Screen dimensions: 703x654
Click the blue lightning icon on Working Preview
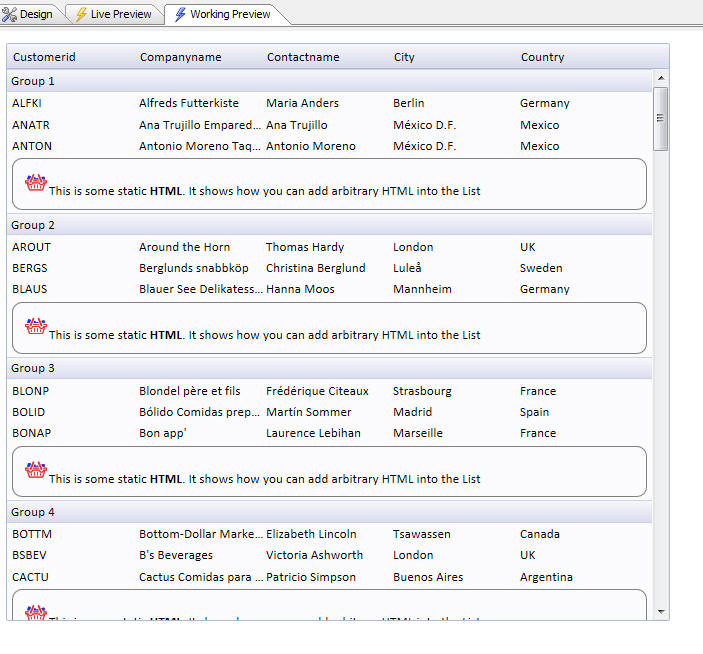[180, 14]
